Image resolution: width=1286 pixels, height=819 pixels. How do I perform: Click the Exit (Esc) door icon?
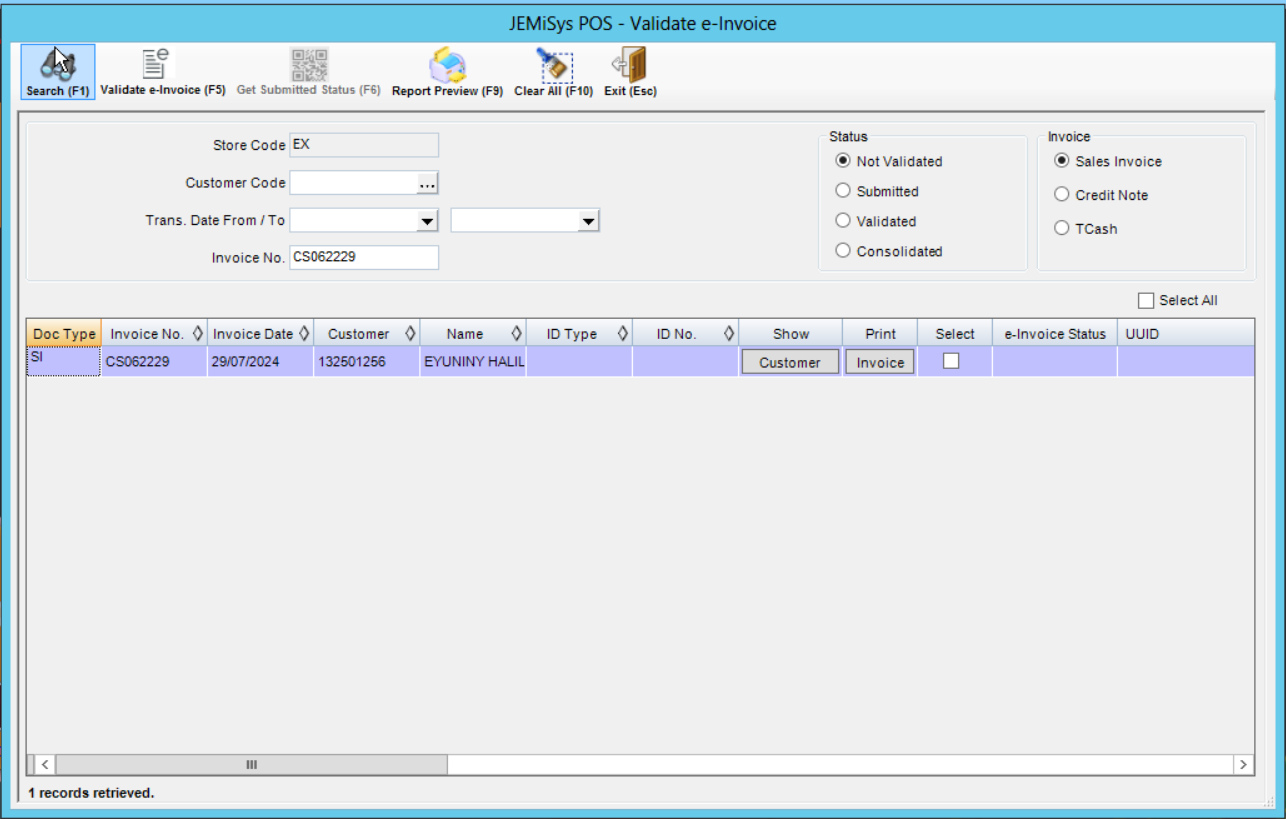coord(627,63)
